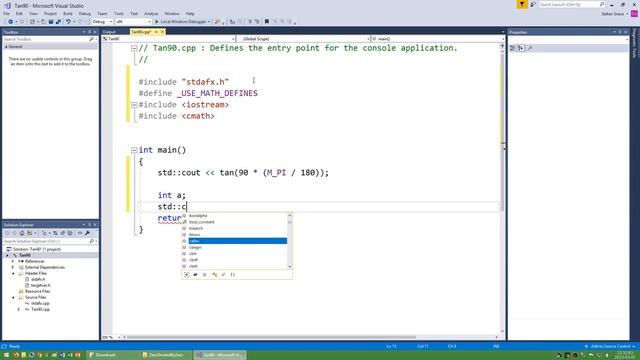Click the Save icon in the toolbar
The height and width of the screenshot is (360, 640).
(51, 22)
